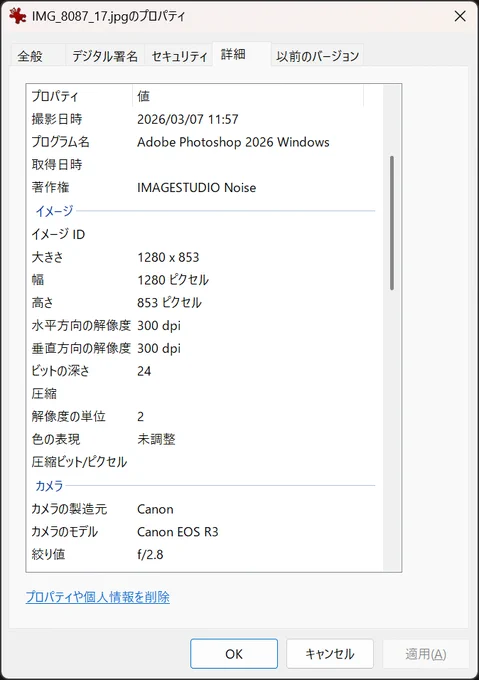This screenshot has height=680, width=479.
Task: Select the 著作権 value IMAGESTUDIO Noise
Action: point(196,187)
